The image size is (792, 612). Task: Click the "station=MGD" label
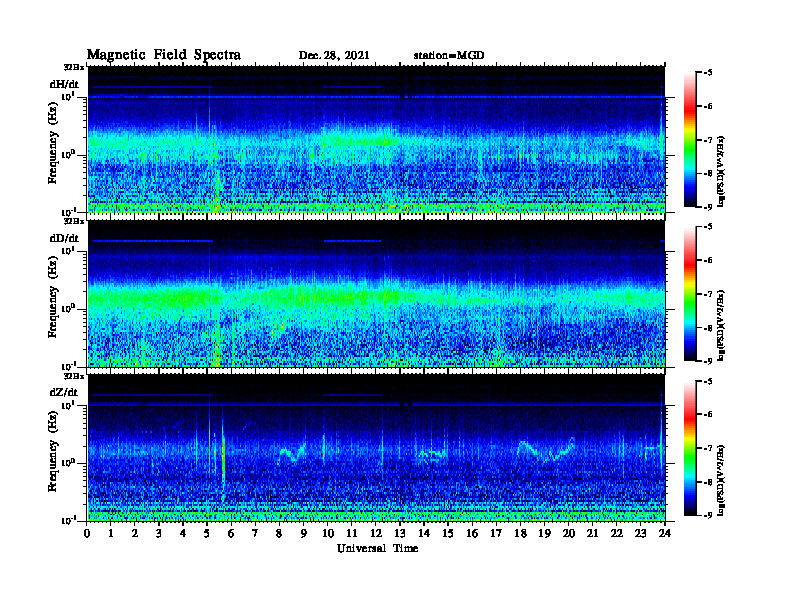(449, 56)
